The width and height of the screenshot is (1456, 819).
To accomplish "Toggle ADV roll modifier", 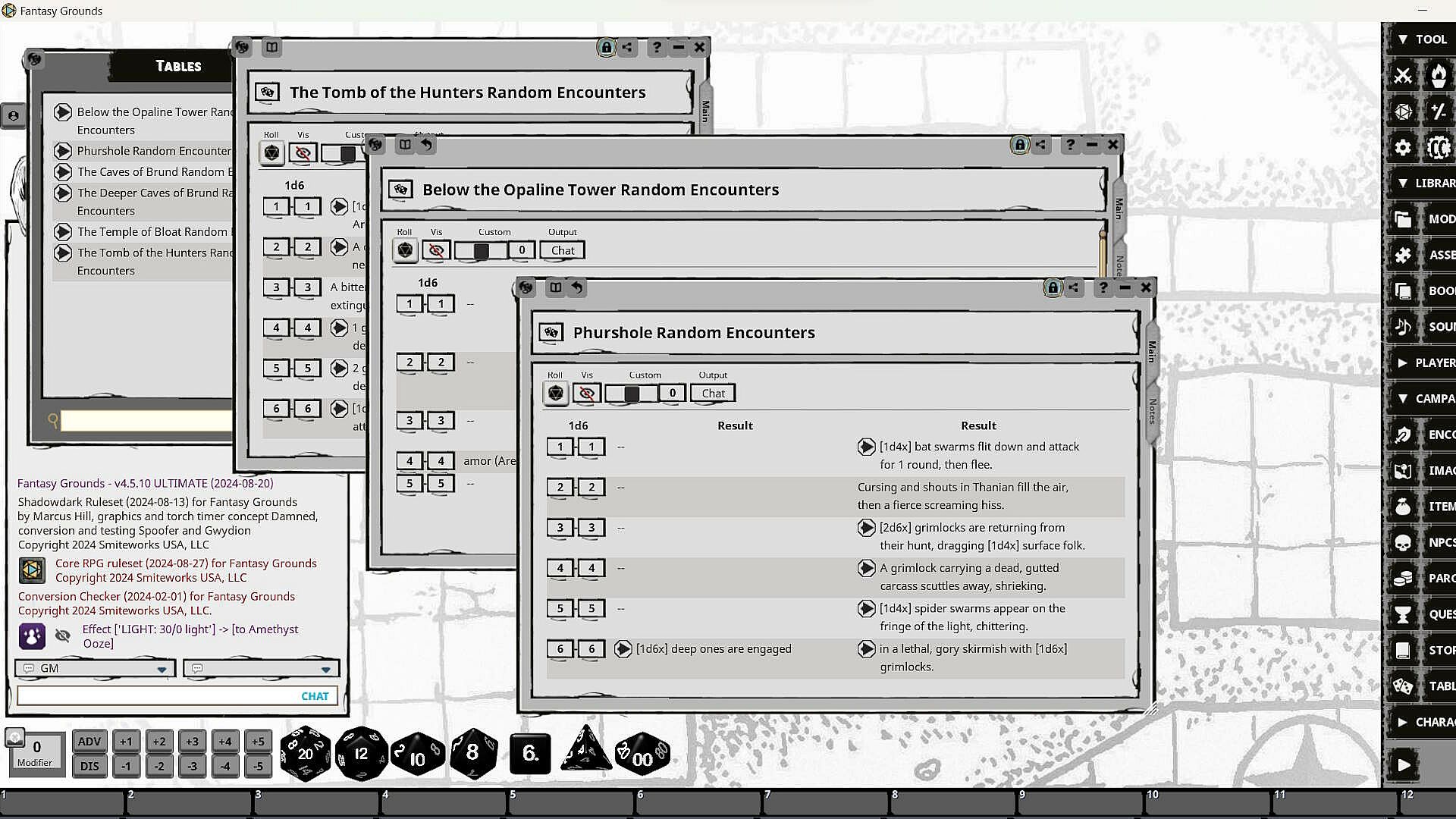I will (x=89, y=742).
